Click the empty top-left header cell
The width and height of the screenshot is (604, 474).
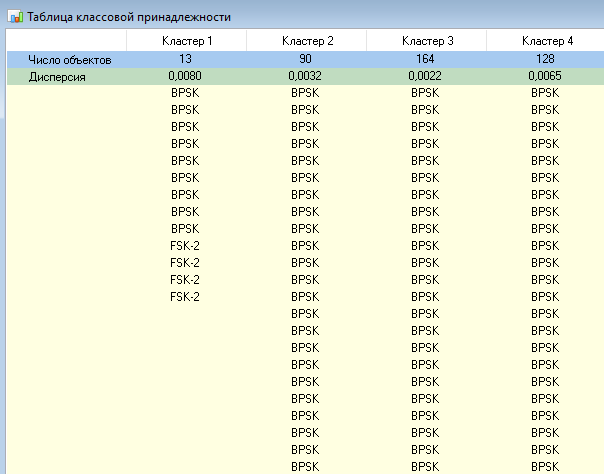(67, 41)
